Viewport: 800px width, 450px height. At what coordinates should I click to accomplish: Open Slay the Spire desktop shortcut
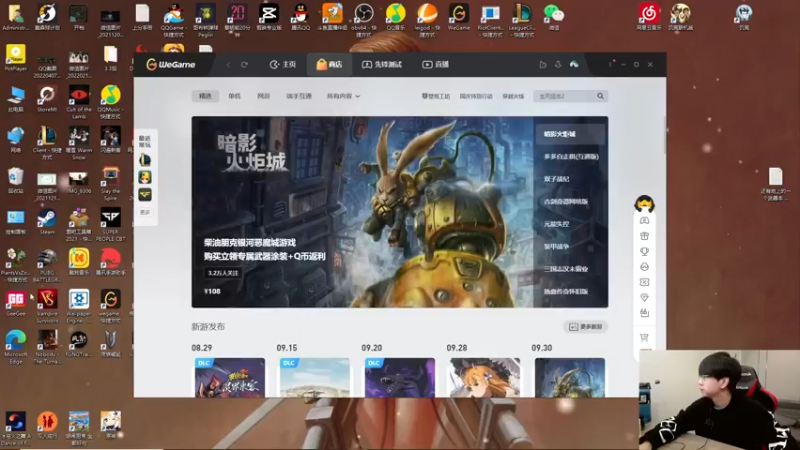click(x=110, y=184)
